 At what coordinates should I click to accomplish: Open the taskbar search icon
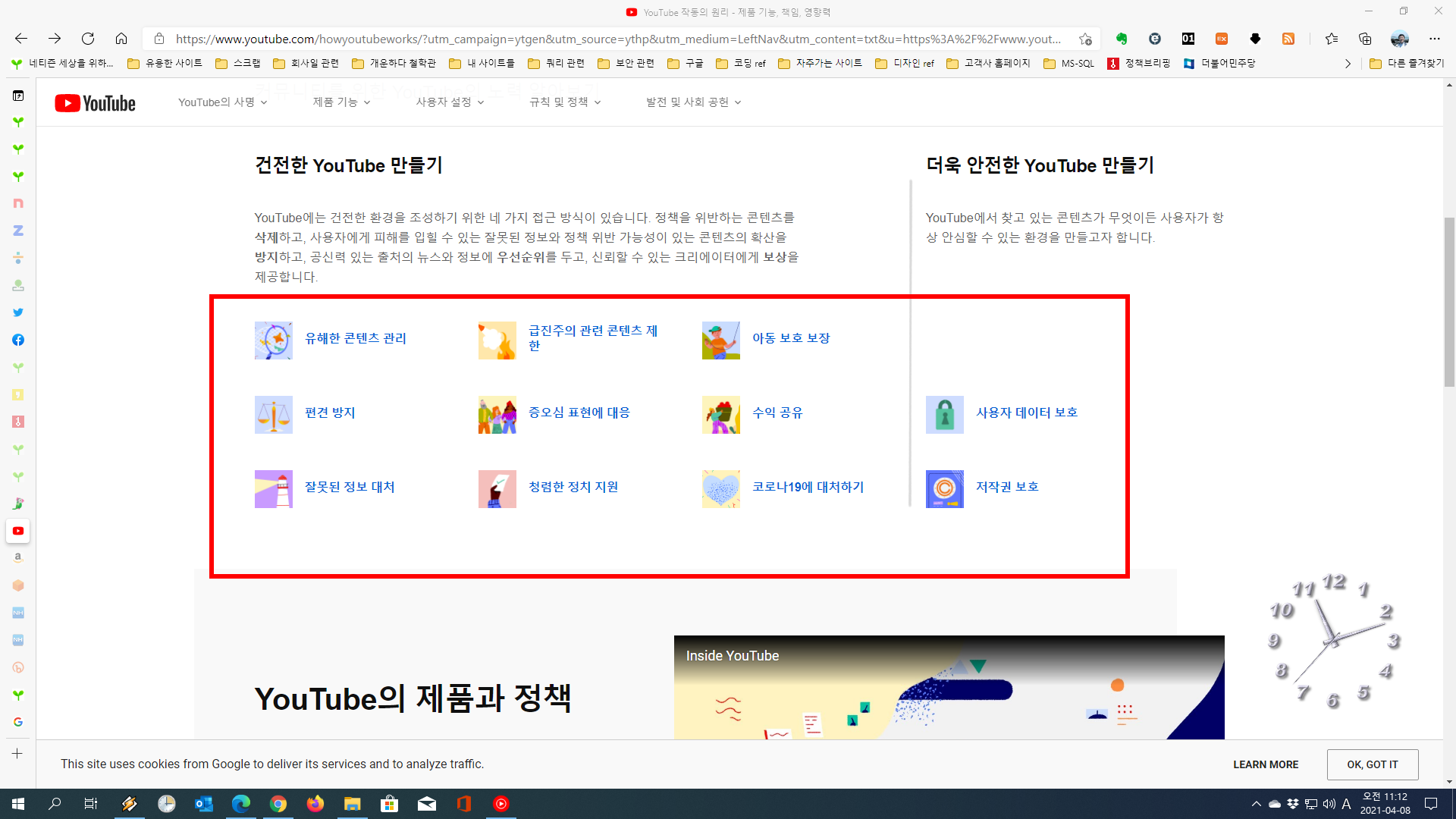[x=55, y=804]
